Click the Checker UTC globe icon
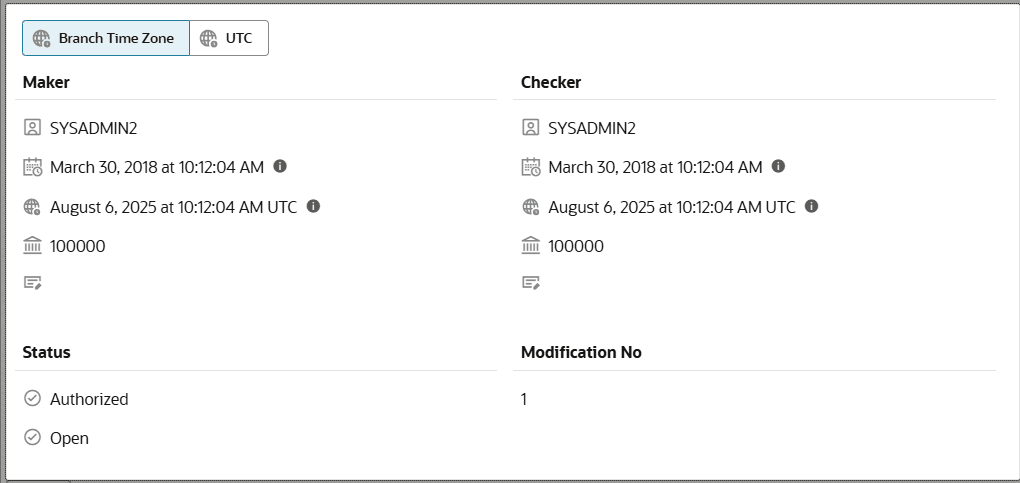Image resolution: width=1020 pixels, height=483 pixels. [531, 207]
